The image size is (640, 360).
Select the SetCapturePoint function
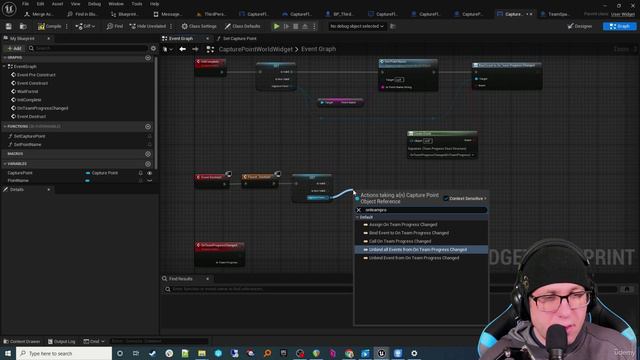[x=29, y=136]
